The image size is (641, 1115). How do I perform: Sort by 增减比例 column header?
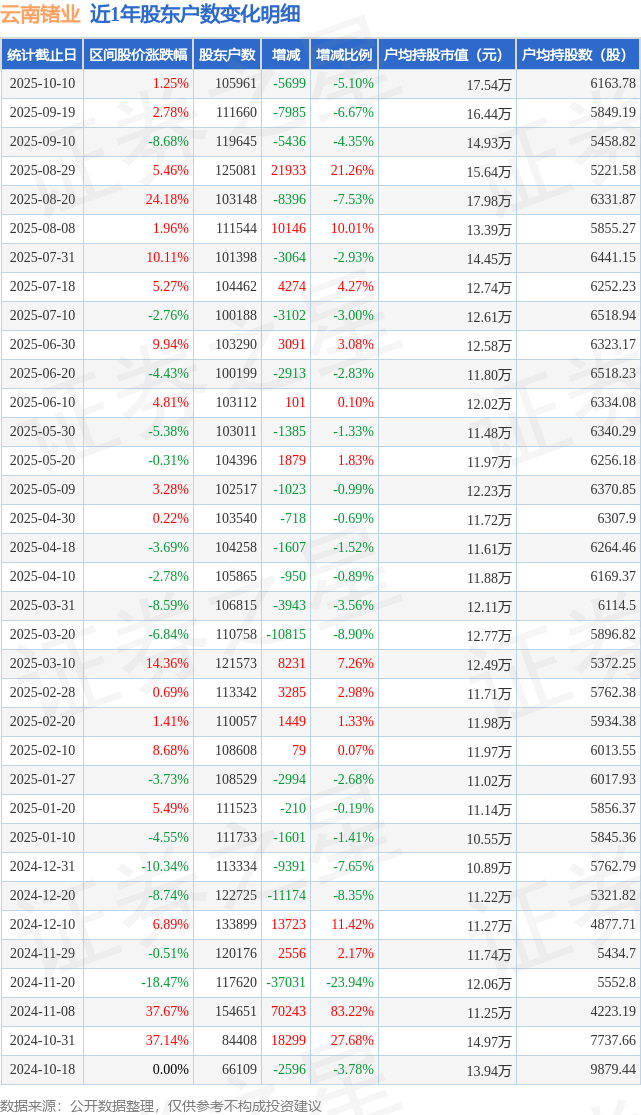tap(344, 55)
